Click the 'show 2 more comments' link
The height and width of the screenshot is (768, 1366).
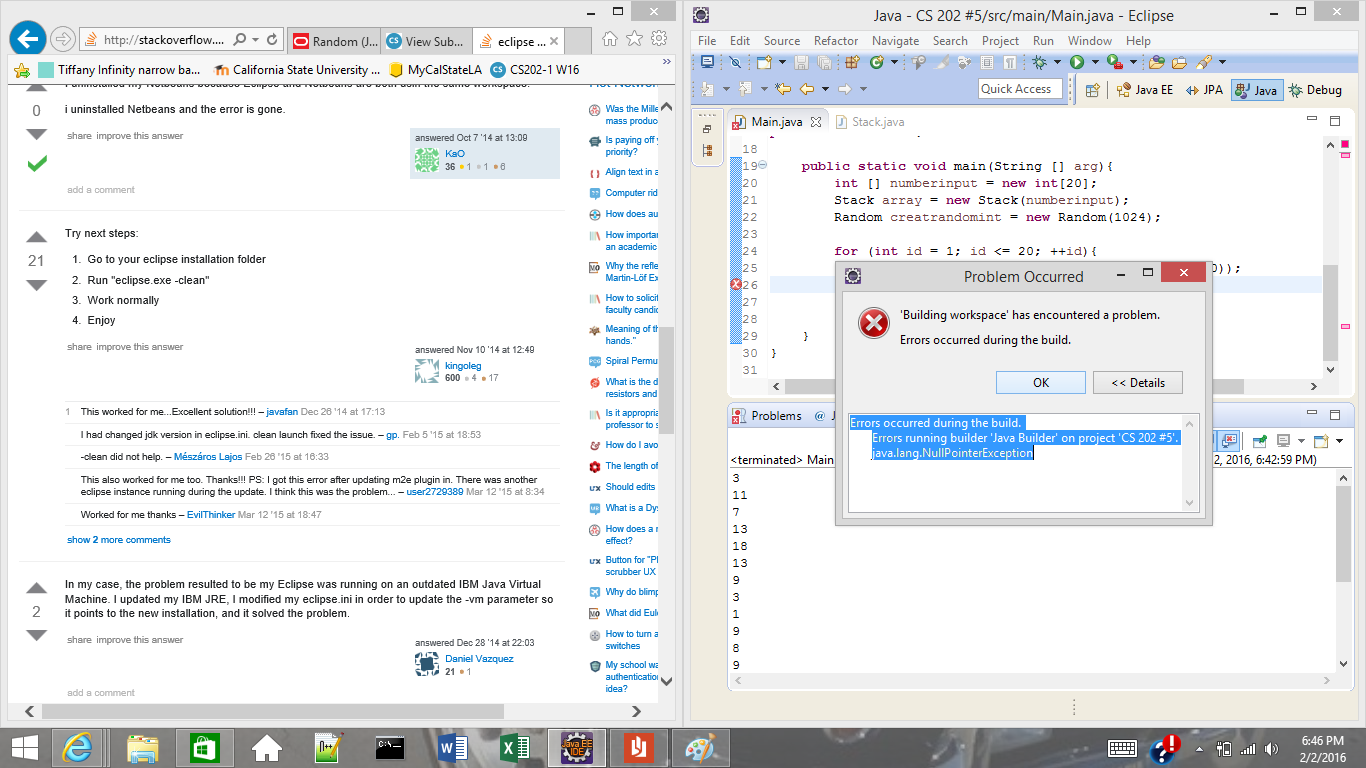[119, 540]
